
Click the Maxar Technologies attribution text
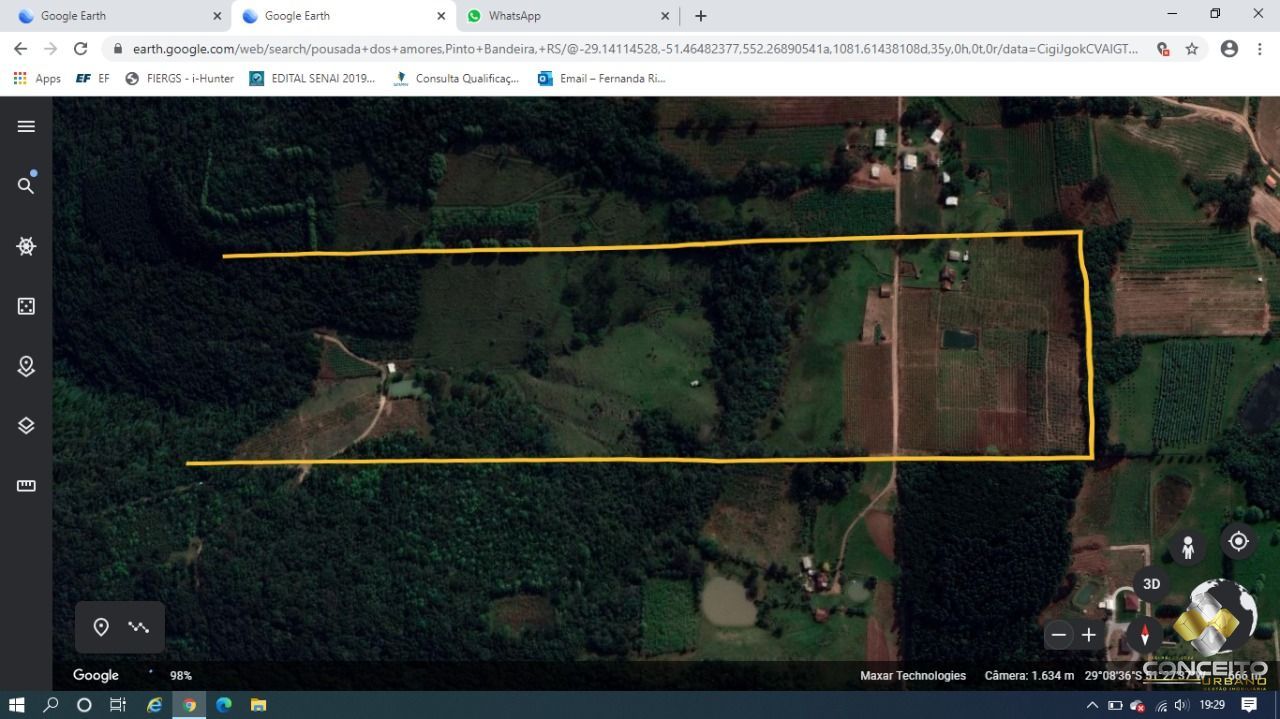tap(913, 676)
